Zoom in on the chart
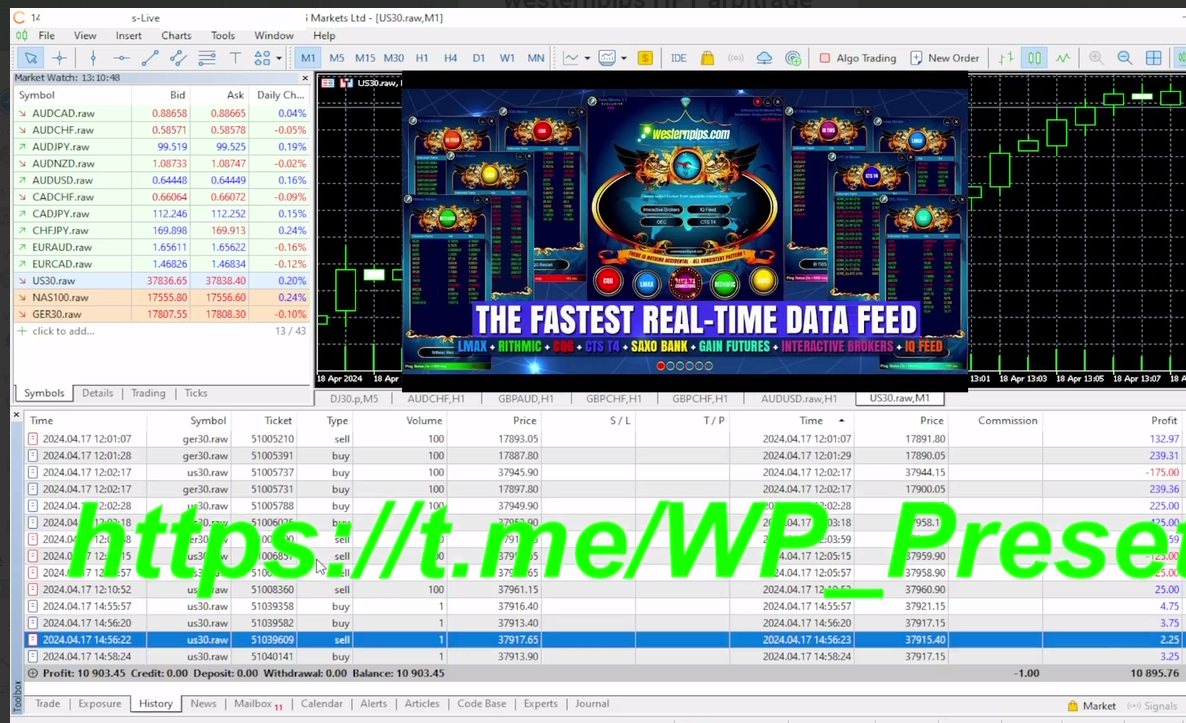Viewport: 1186px width, 723px height. coord(1096,58)
